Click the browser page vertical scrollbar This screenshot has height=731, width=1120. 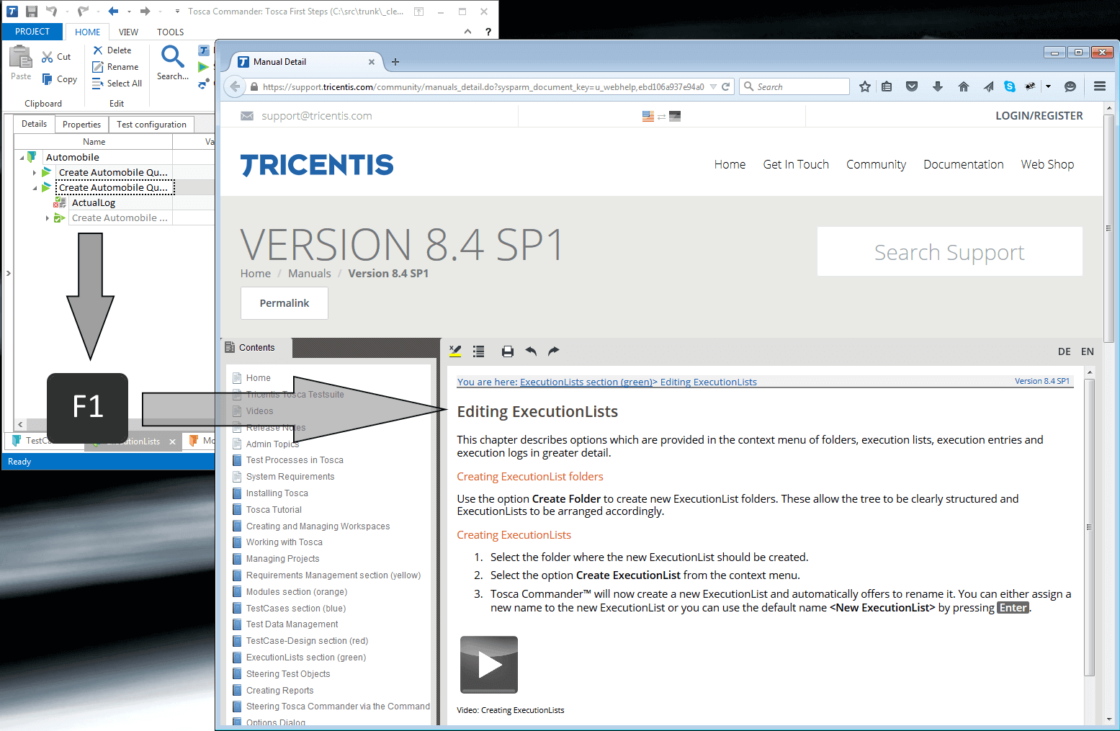click(1109, 229)
